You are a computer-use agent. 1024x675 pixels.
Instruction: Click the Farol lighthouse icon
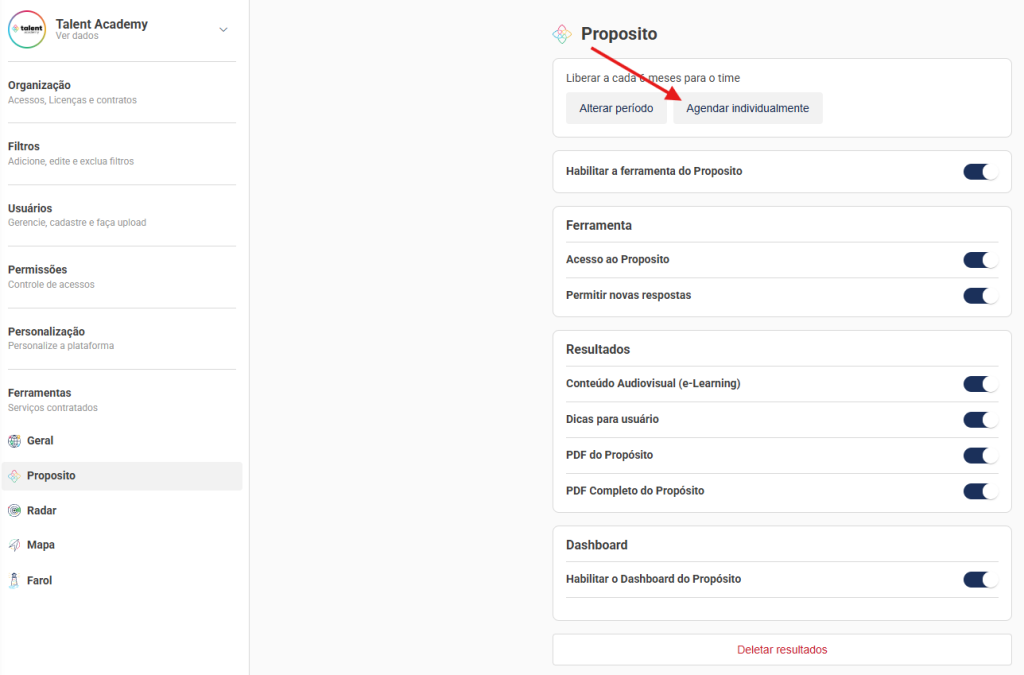click(x=15, y=581)
